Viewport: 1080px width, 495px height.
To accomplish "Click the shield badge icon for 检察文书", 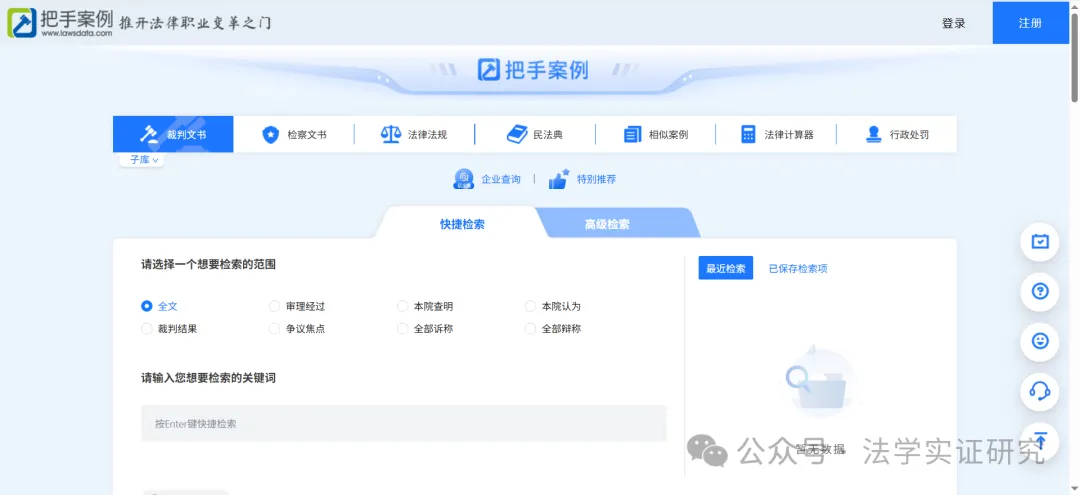I will tap(271, 134).
